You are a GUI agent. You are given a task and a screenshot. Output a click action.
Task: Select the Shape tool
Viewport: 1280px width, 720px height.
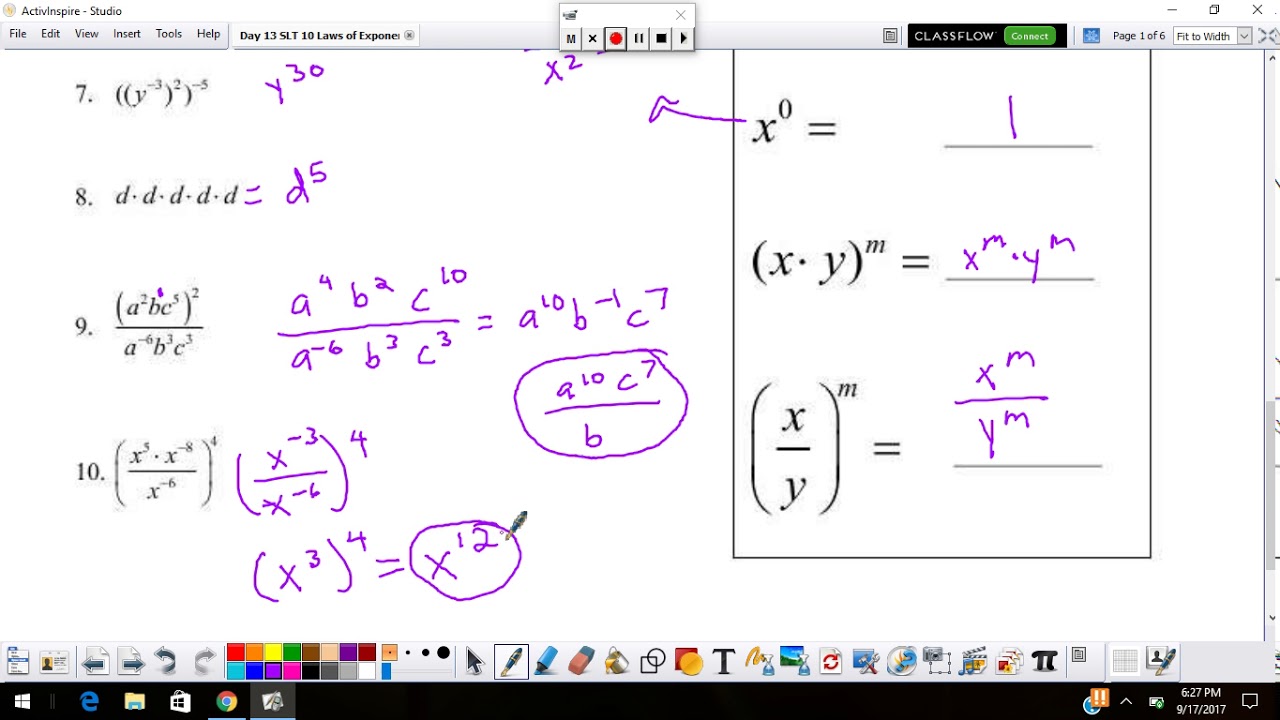pos(653,661)
